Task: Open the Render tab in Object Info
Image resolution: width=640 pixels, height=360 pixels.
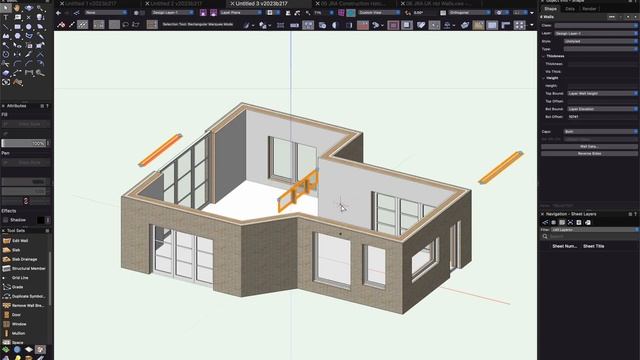Action: click(589, 9)
